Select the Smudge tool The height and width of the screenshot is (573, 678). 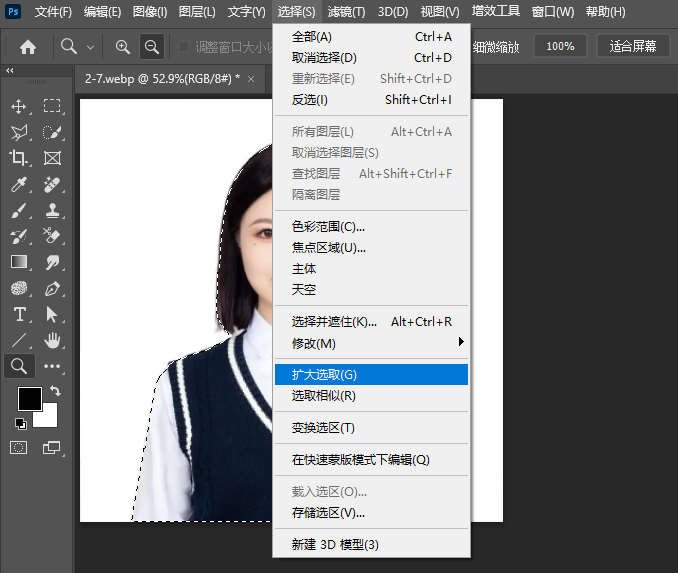tap(52, 262)
